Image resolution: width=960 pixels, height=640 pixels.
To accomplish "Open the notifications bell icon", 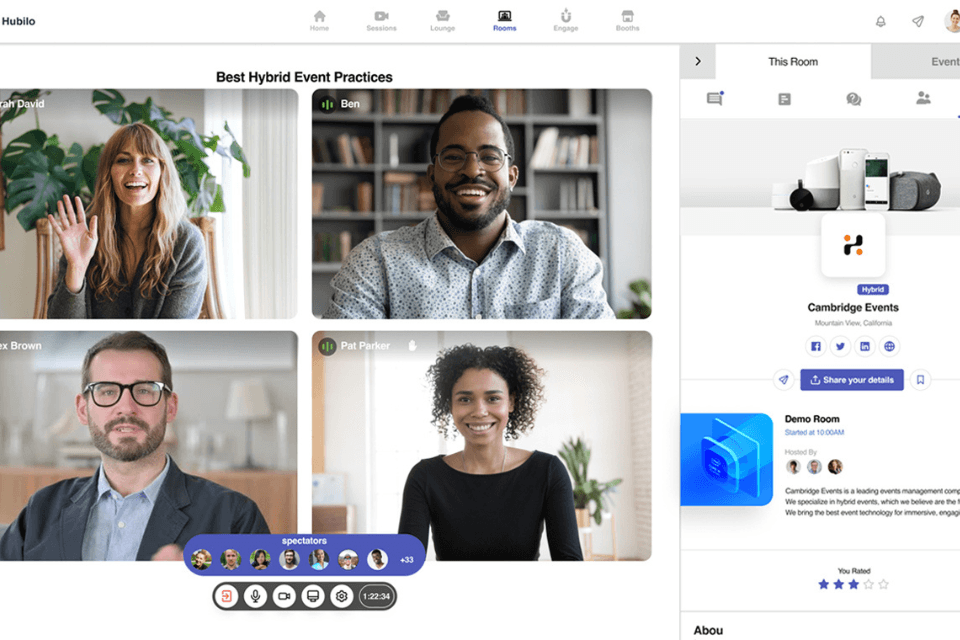I will click(x=880, y=21).
